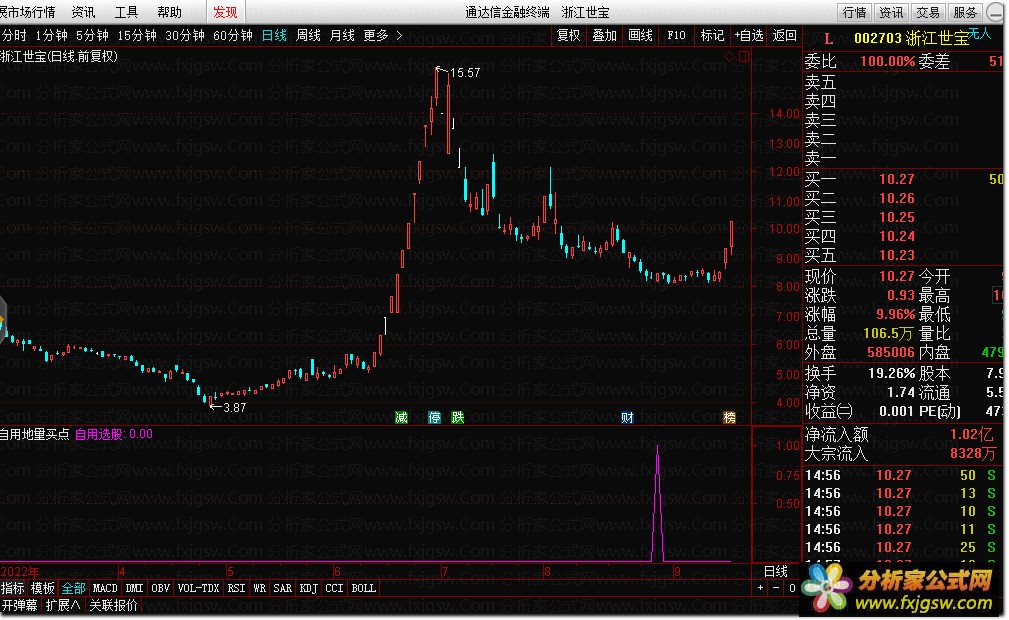The height and width of the screenshot is (620, 1009).
Task: Click the minus zoom-out button at chart bottom
Action: tap(776, 588)
